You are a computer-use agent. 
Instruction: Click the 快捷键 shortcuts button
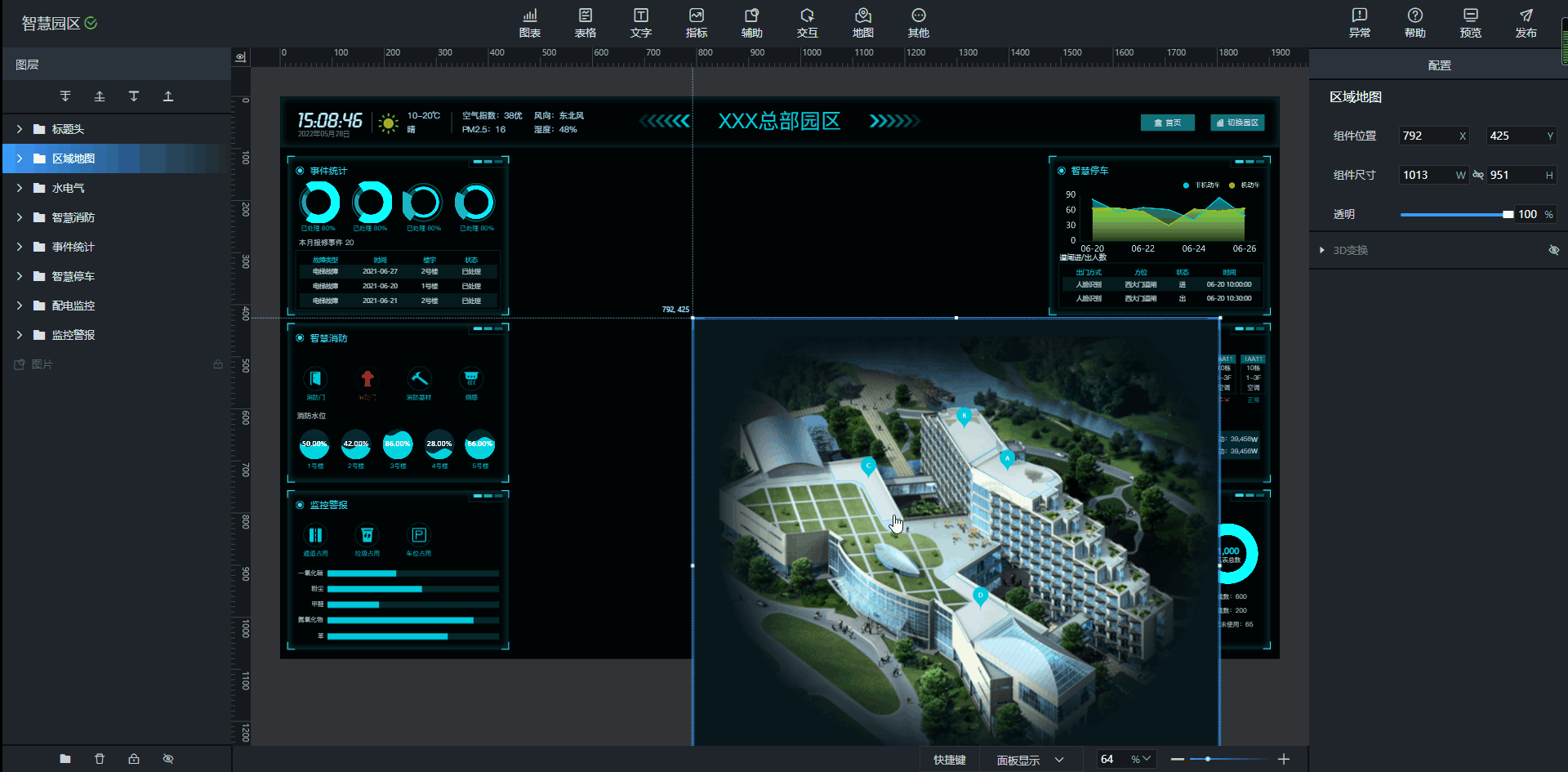tap(949, 760)
